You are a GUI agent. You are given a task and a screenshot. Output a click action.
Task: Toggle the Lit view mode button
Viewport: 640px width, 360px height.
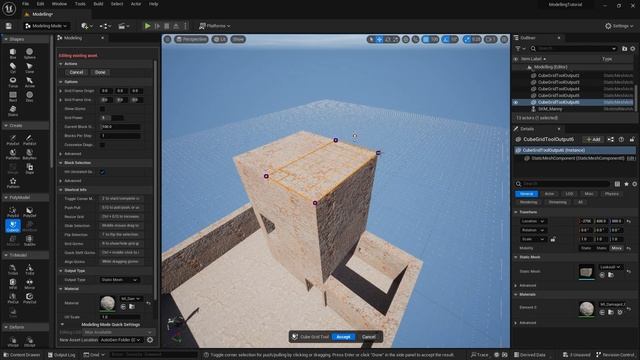(220, 39)
